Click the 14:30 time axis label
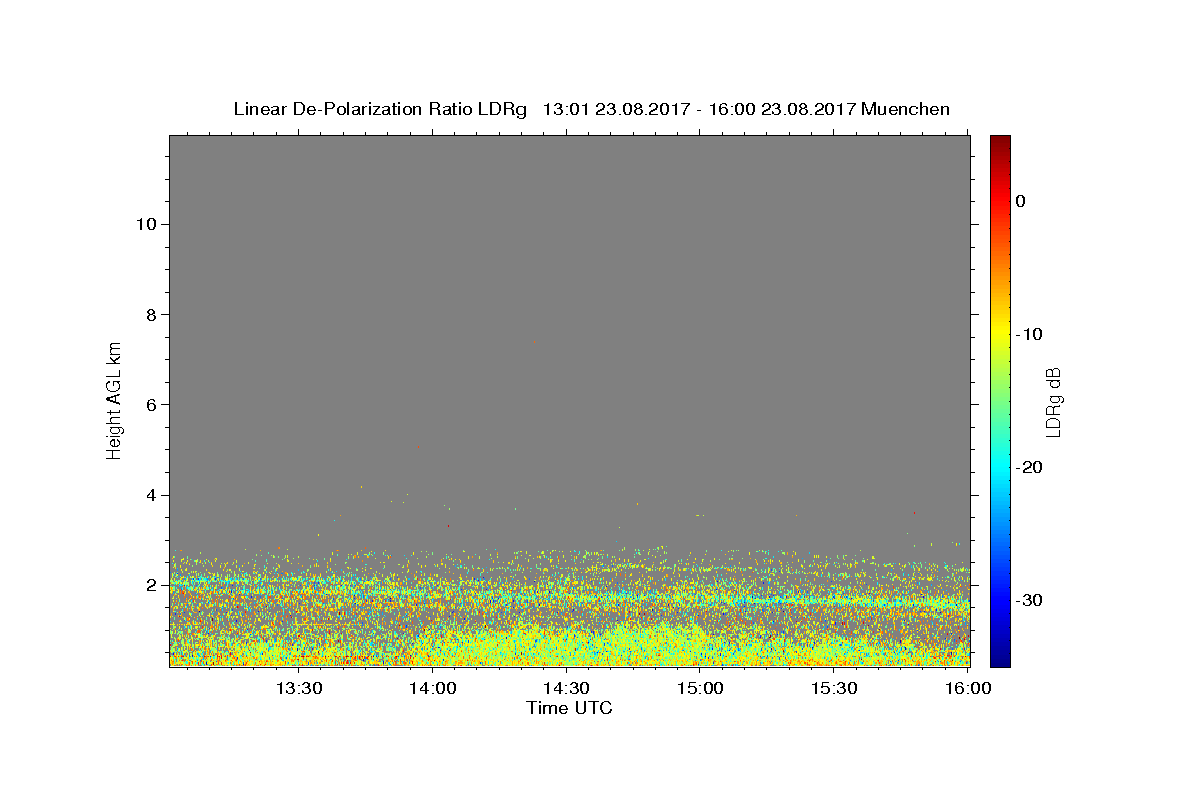1200x800 pixels. coord(567,688)
